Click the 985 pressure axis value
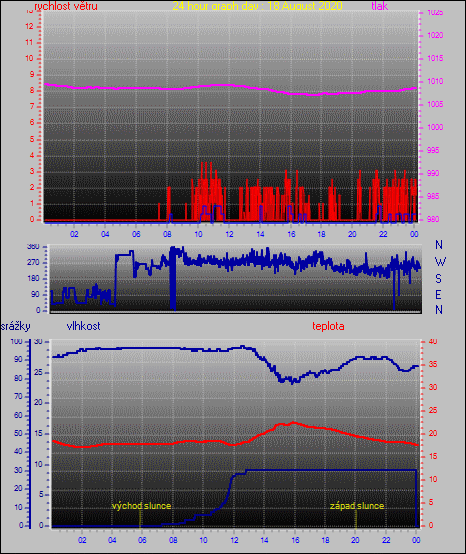This screenshot has width=466, height=554. point(433,196)
